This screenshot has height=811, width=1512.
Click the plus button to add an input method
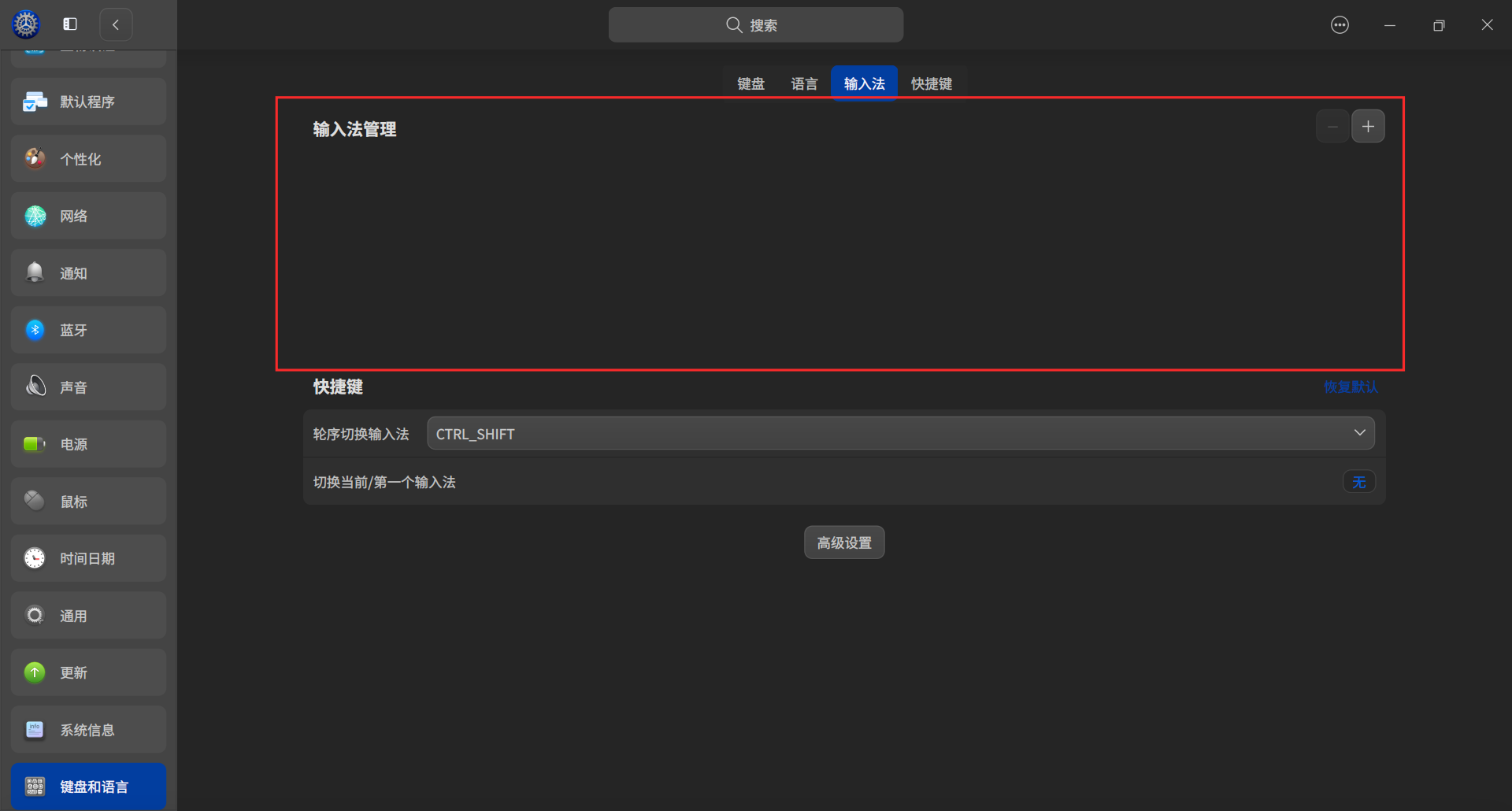point(1368,126)
